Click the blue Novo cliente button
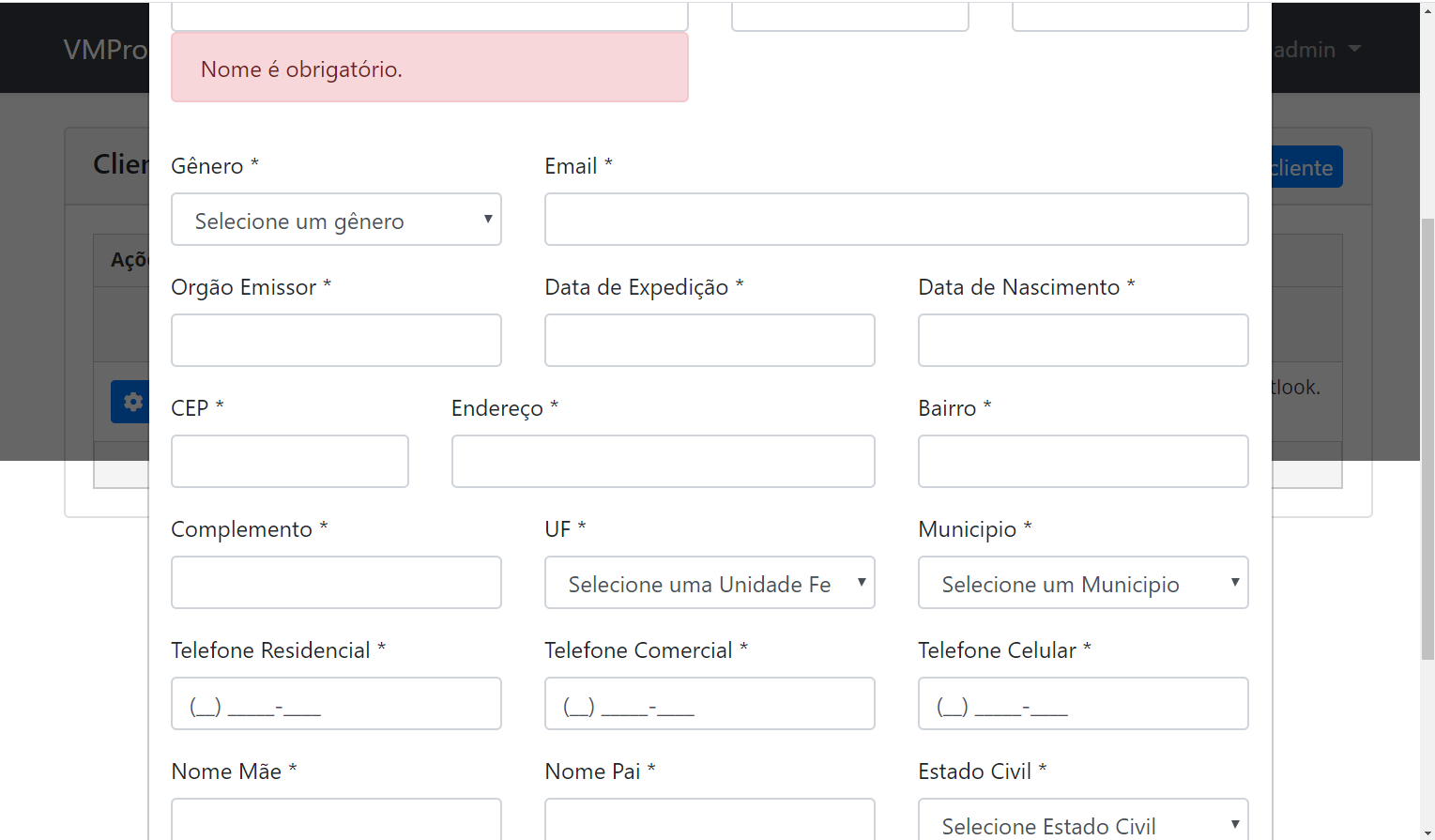 (x=1305, y=167)
